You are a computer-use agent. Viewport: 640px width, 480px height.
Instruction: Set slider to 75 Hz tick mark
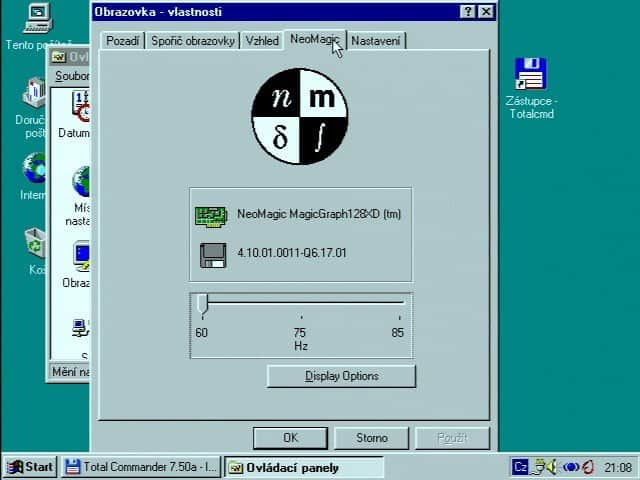(x=301, y=317)
